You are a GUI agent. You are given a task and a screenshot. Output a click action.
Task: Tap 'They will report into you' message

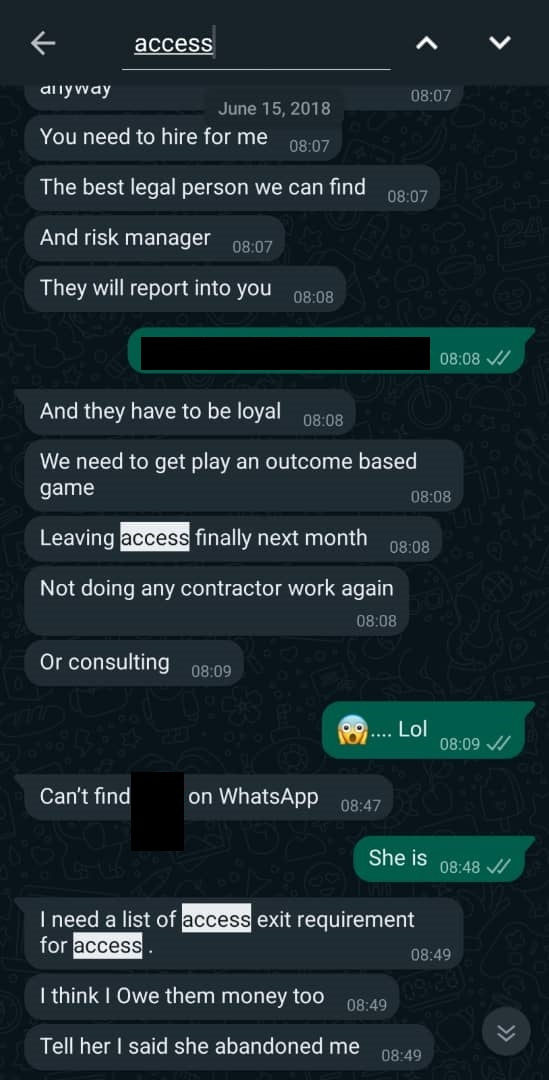pyautogui.click(x=185, y=289)
